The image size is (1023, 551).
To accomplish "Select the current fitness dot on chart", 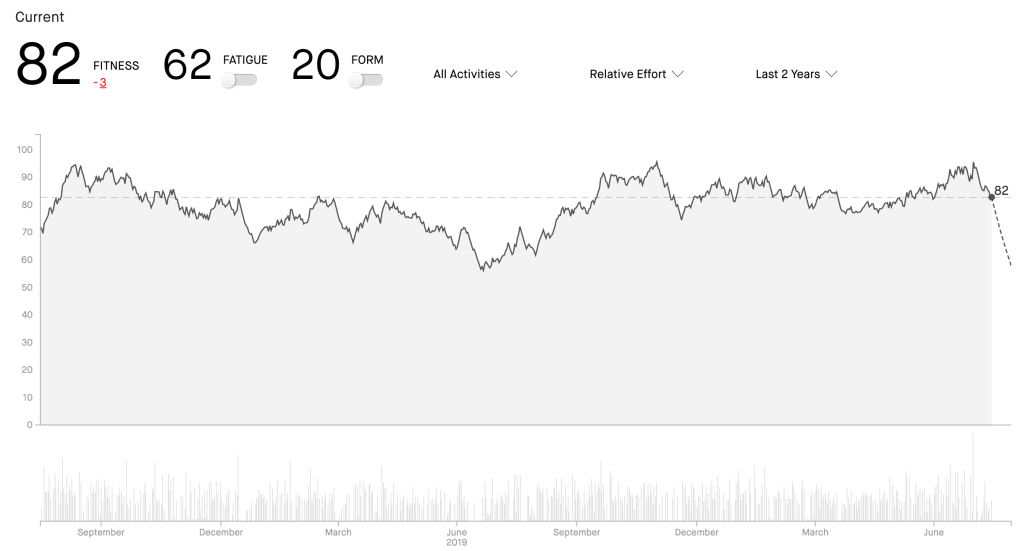I will point(991,197).
